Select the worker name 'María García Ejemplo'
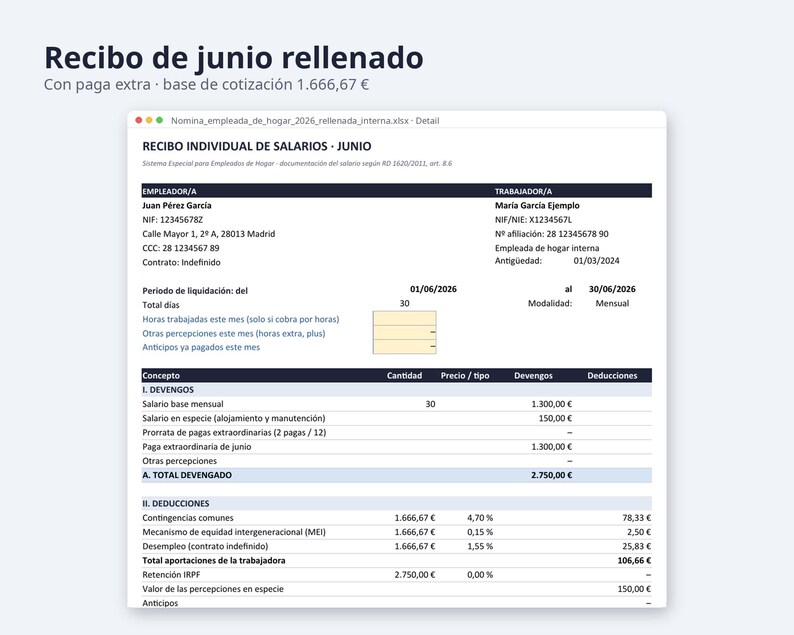794x635 pixels. [537, 206]
